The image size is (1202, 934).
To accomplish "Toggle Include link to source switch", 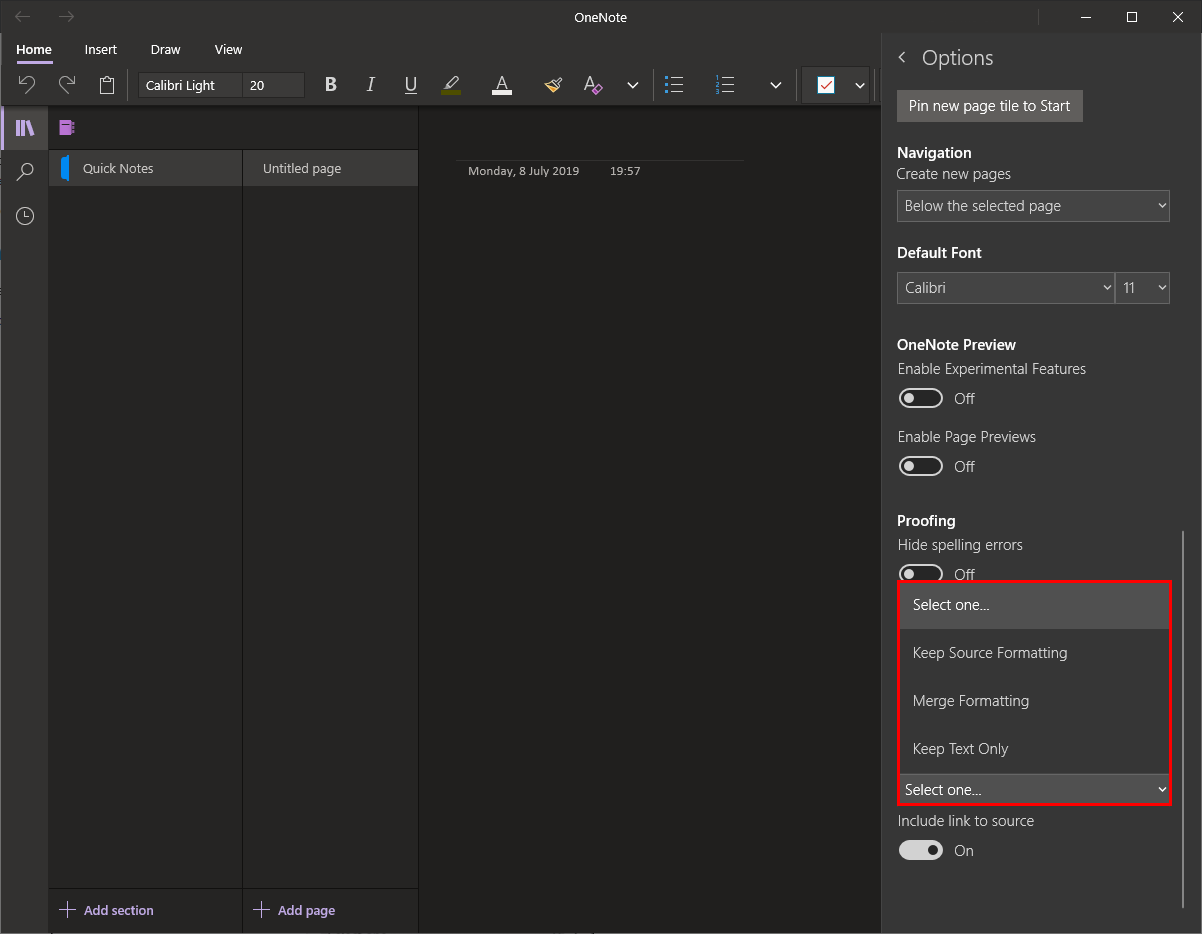I will point(921,850).
